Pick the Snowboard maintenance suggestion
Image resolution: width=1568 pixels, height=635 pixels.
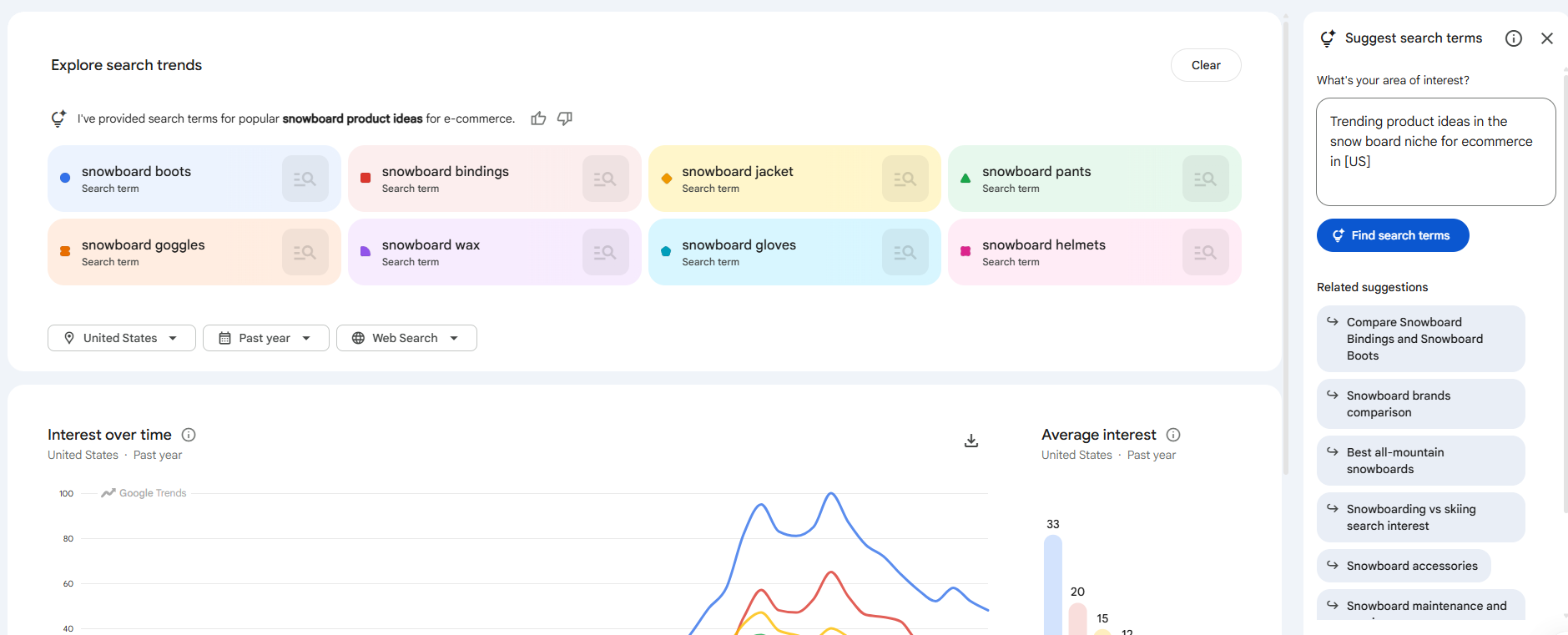(1420, 606)
